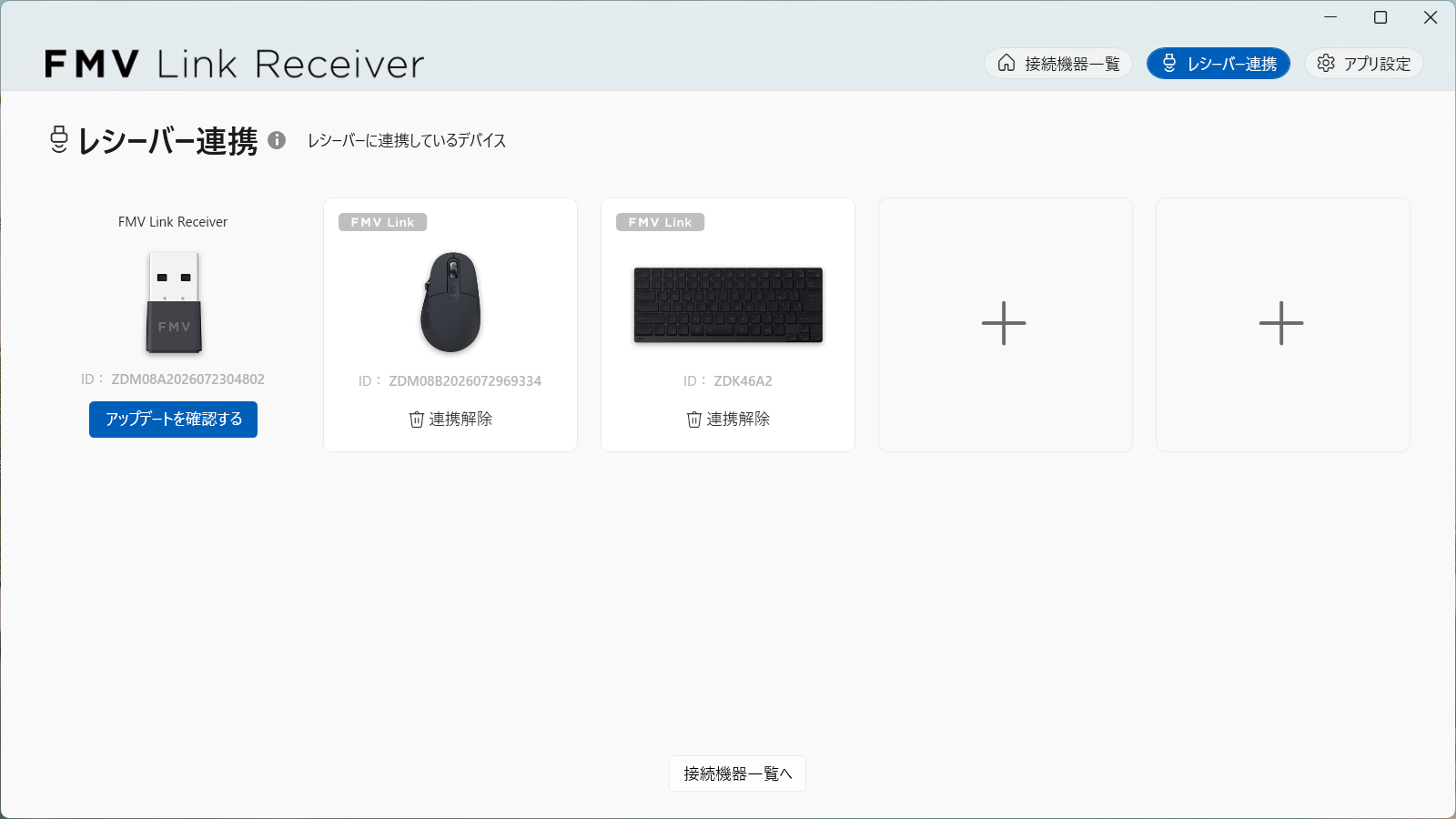Select the keyboard device image
1456x819 pixels.
tap(728, 306)
